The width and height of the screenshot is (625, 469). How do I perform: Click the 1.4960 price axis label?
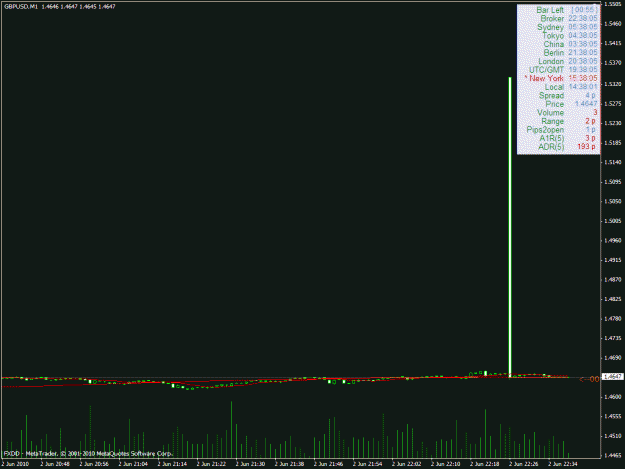click(613, 241)
